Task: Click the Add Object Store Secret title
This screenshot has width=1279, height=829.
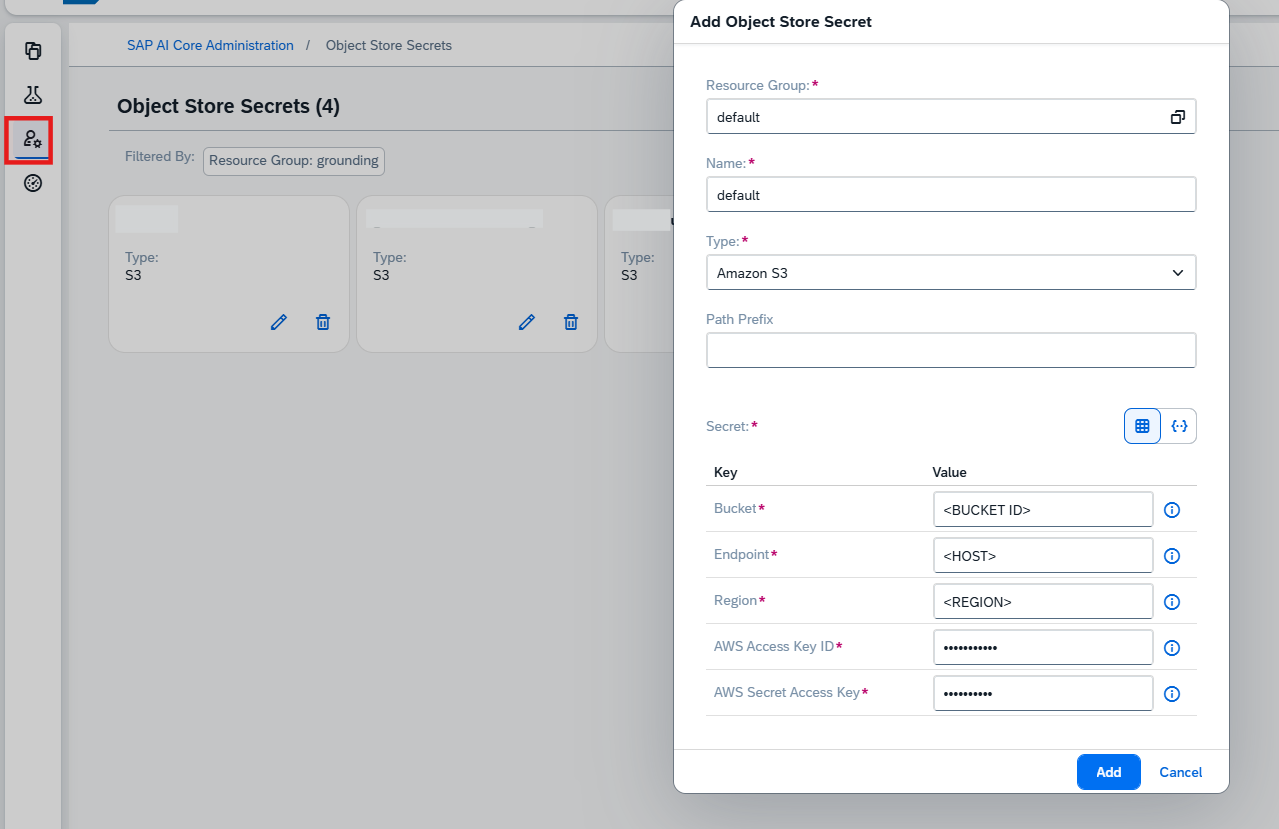Action: click(781, 21)
